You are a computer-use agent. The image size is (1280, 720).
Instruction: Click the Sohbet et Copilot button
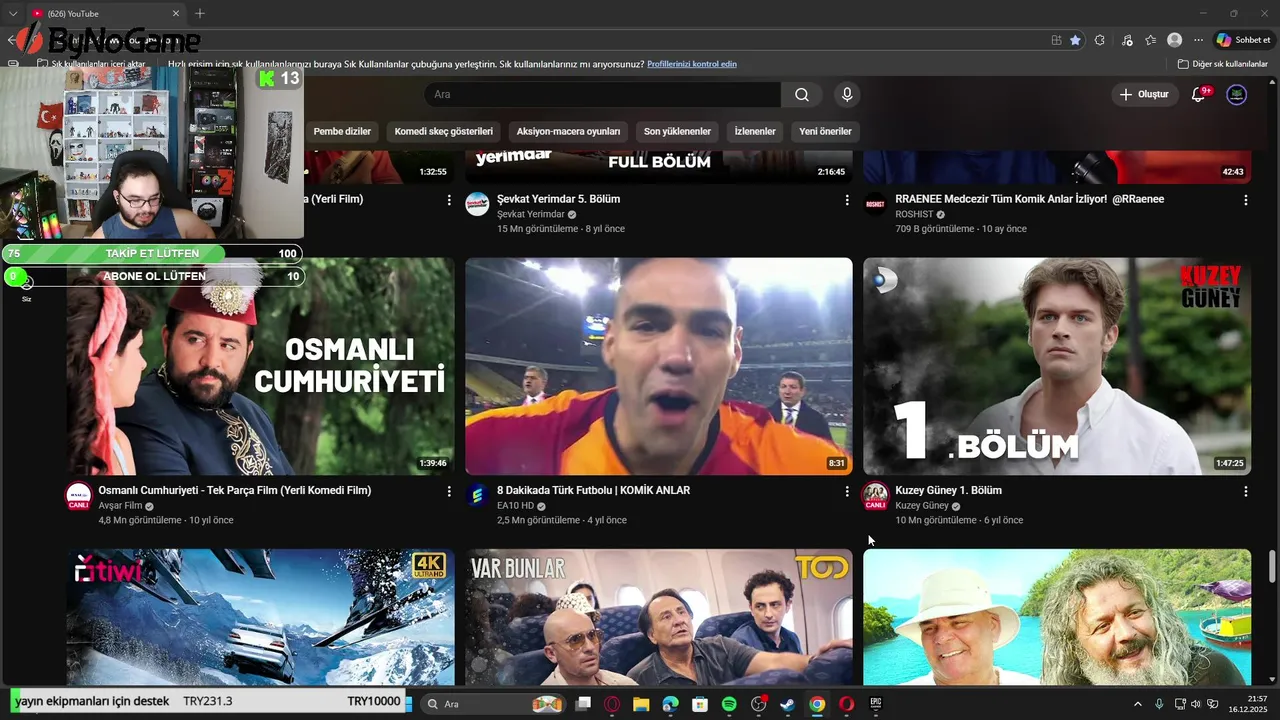click(1243, 40)
